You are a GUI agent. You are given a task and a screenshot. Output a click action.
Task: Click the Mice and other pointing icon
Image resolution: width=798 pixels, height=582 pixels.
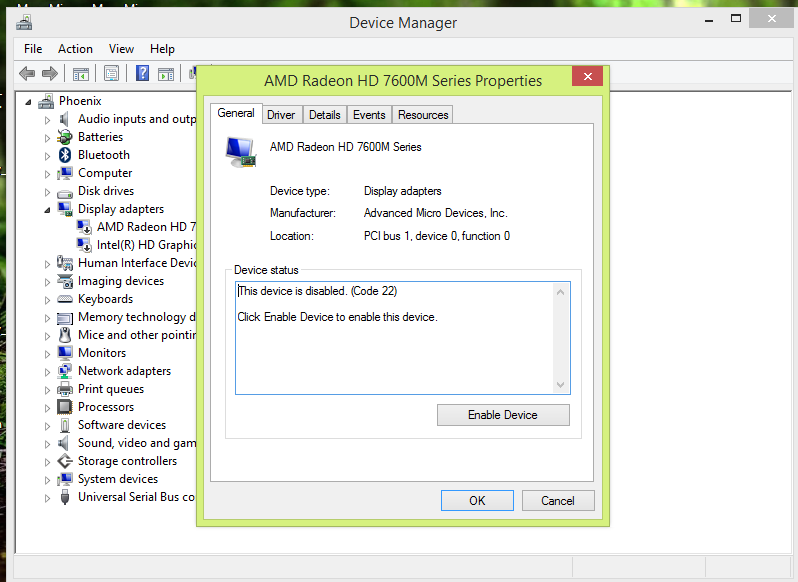[65, 335]
